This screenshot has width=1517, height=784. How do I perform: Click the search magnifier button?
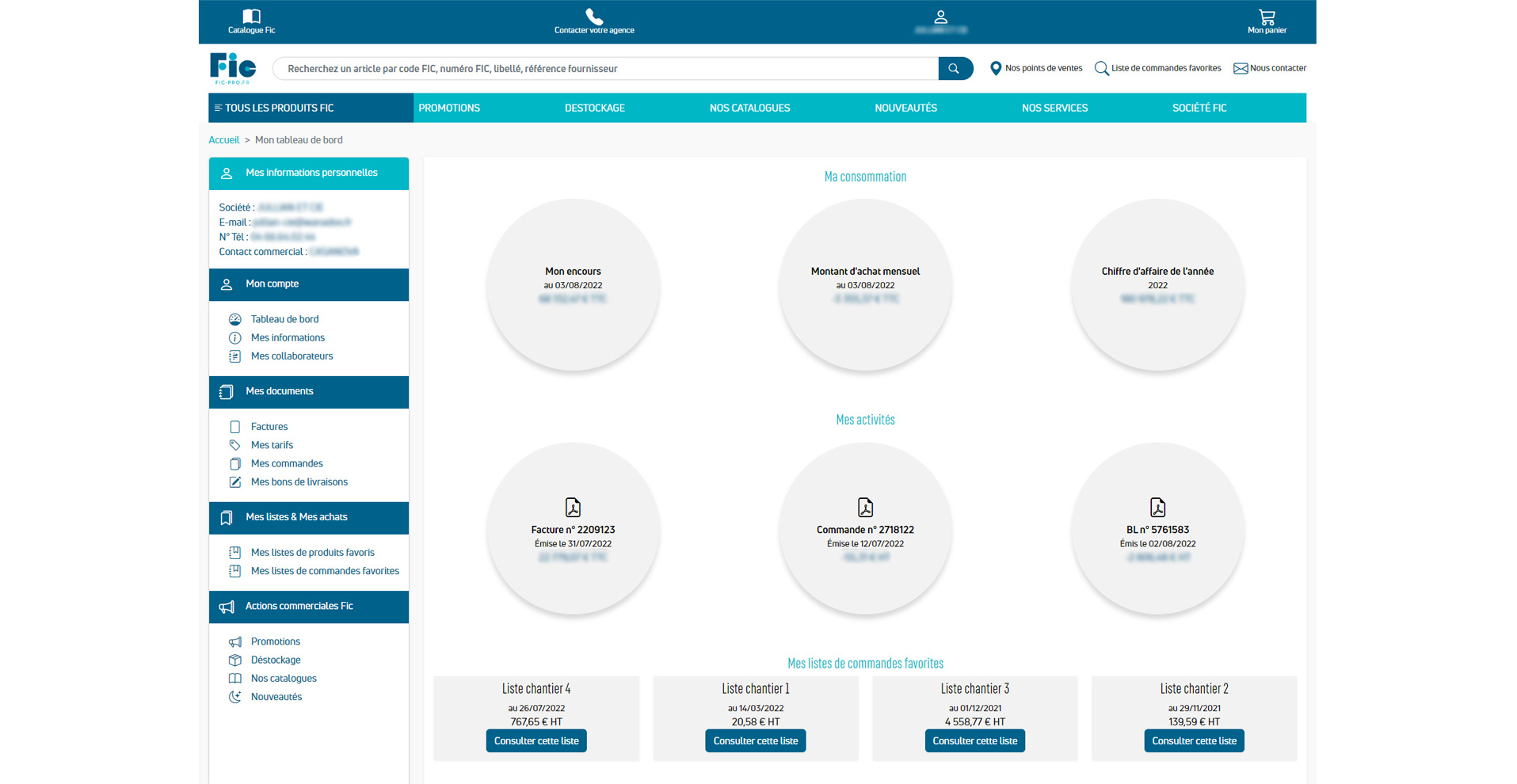pos(955,69)
